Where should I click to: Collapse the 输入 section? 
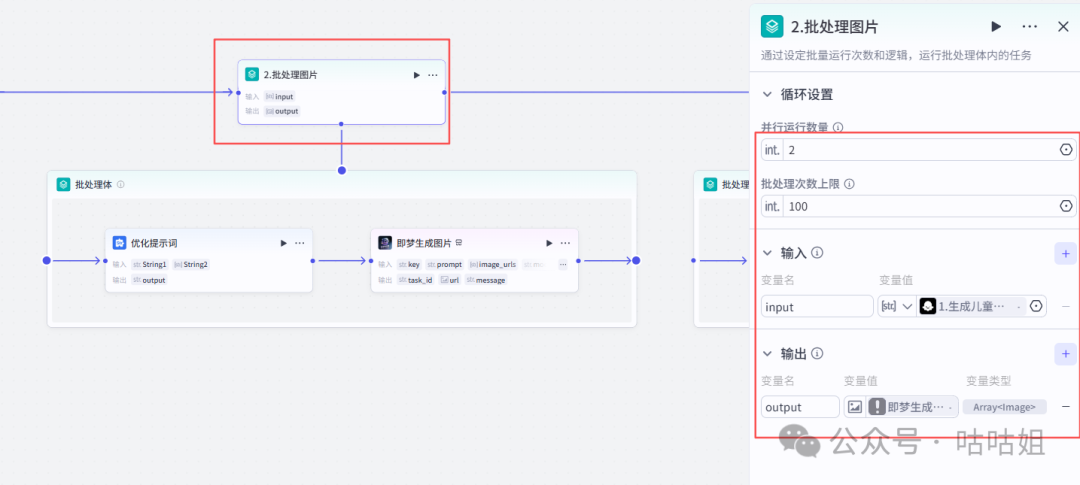[x=767, y=253]
